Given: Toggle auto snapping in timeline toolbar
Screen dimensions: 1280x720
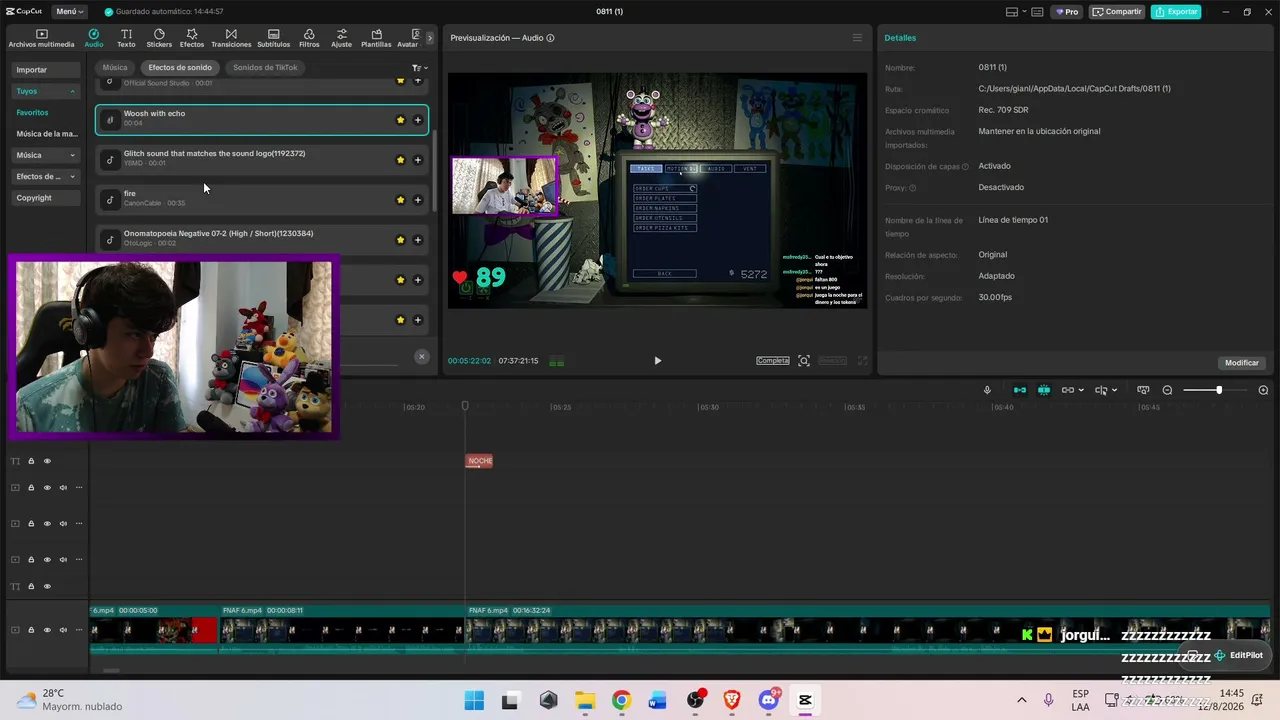Looking at the screenshot, I should [1044, 390].
